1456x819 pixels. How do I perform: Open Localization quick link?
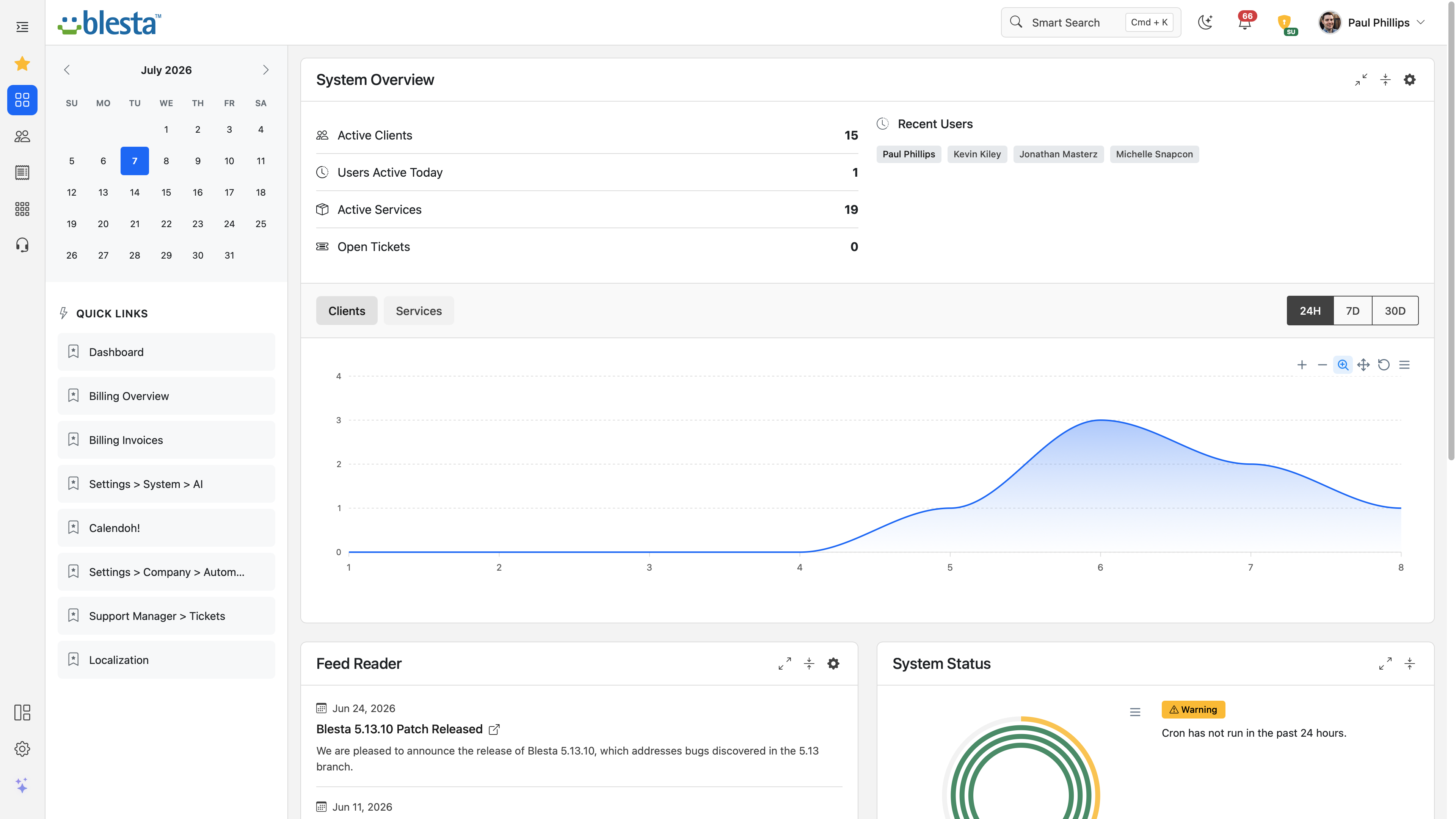166,660
